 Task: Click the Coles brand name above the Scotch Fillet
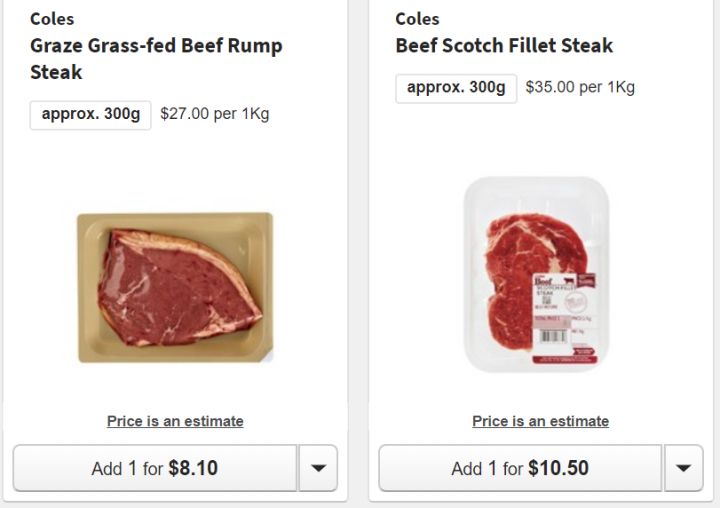pos(417,19)
